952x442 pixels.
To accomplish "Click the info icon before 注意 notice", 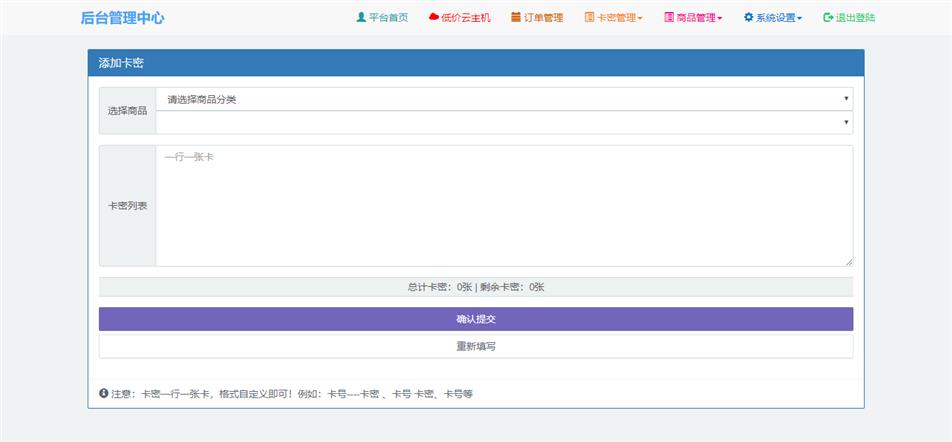I will pos(104,393).
